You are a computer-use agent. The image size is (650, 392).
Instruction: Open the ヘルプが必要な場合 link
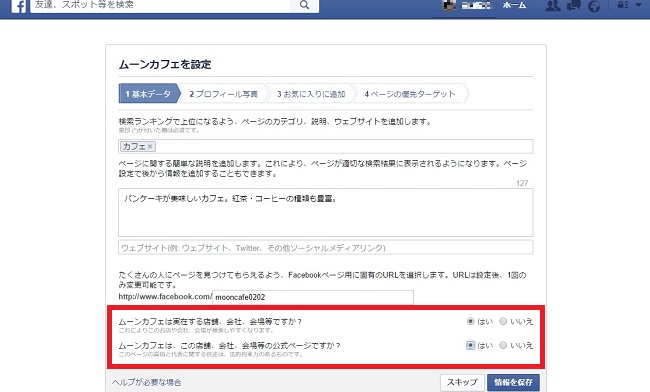(146, 382)
